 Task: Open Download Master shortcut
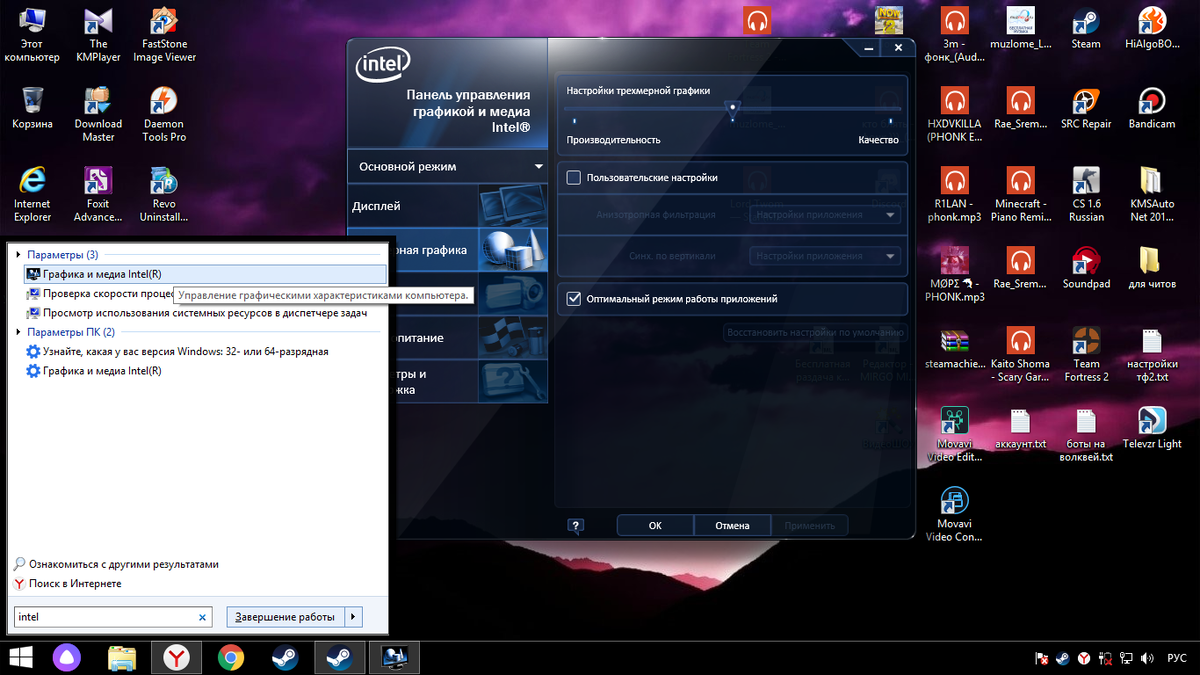tap(98, 115)
